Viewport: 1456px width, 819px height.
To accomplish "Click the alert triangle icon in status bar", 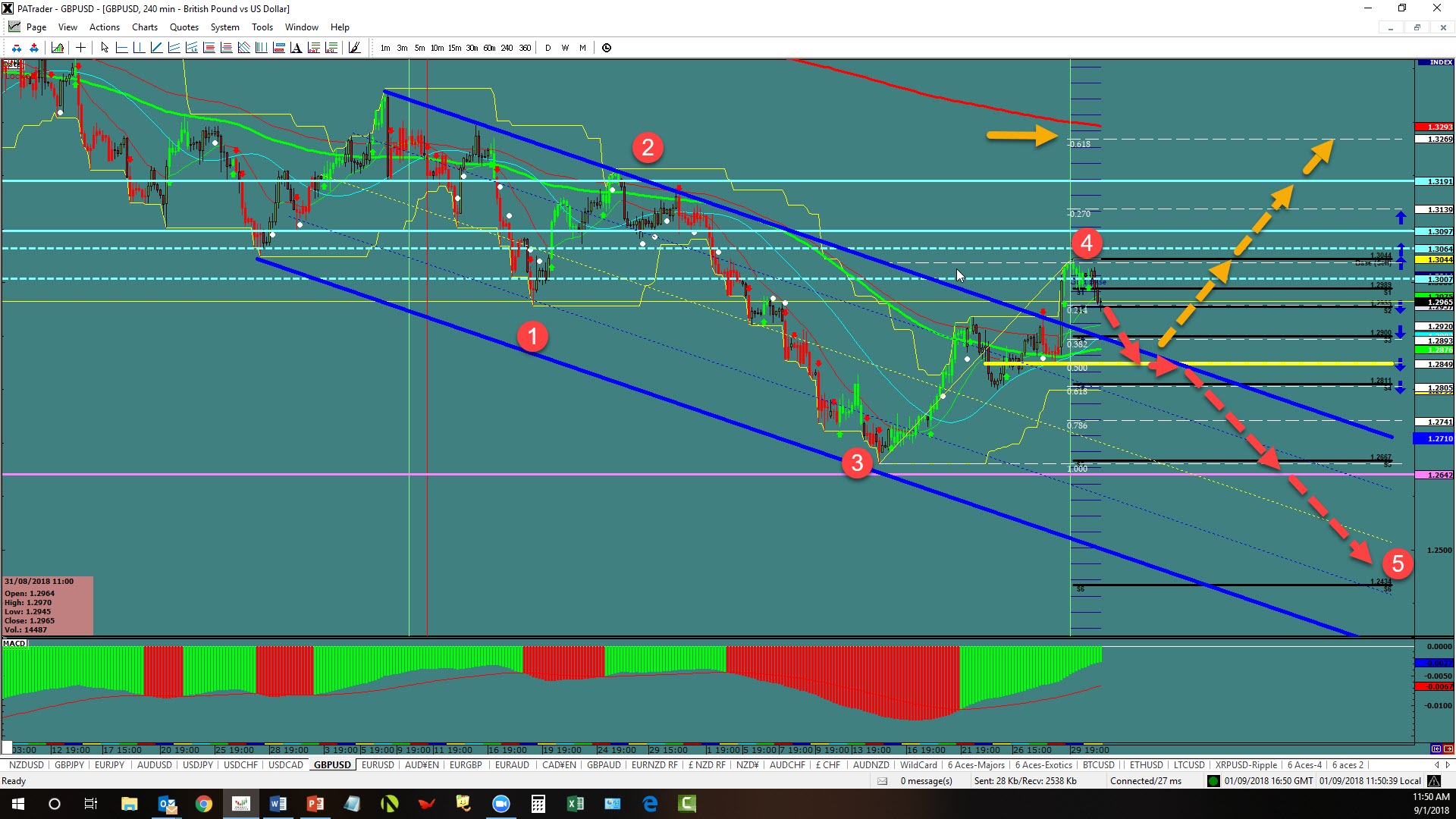I will pos(1434,781).
